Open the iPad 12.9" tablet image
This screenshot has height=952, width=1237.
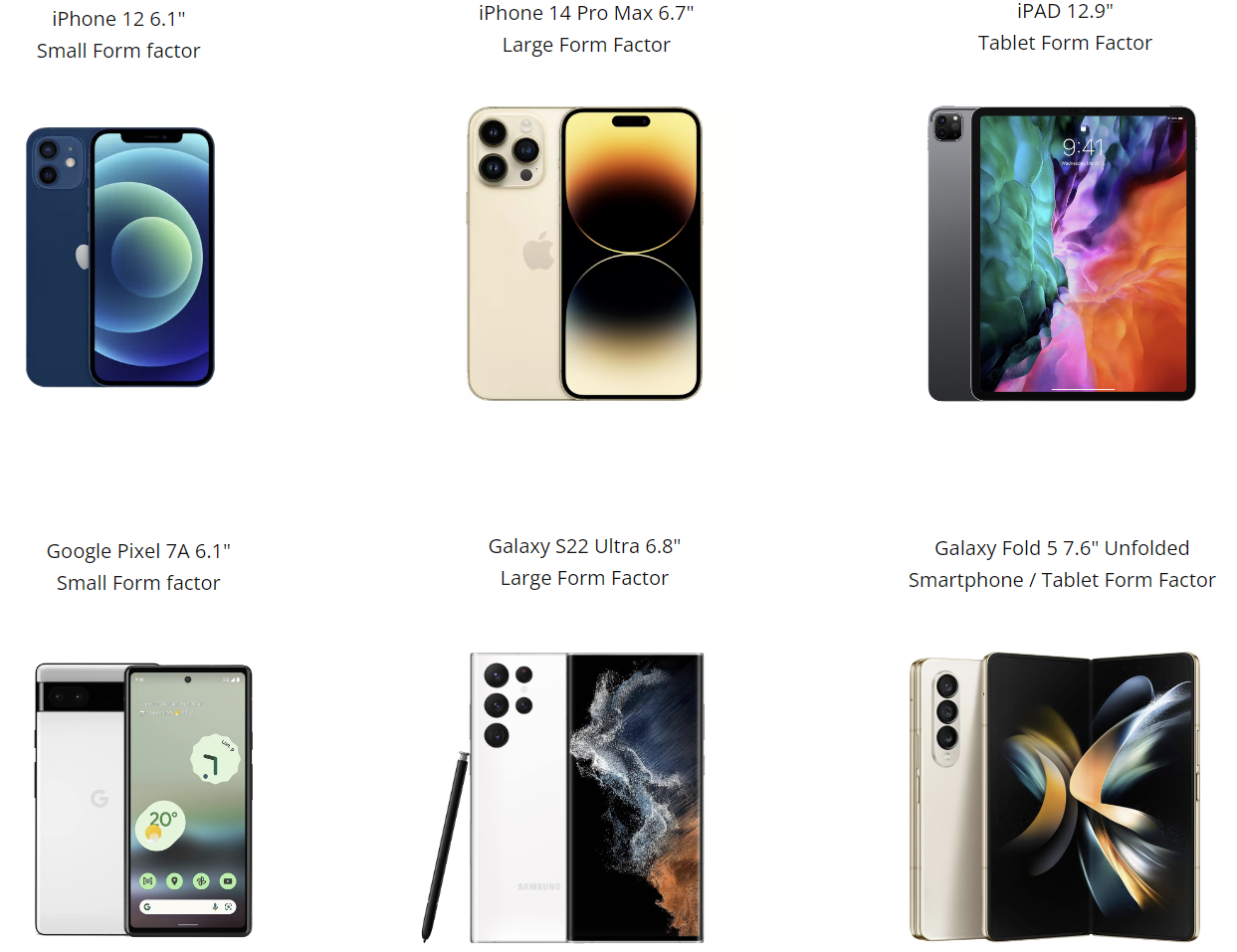[1062, 254]
